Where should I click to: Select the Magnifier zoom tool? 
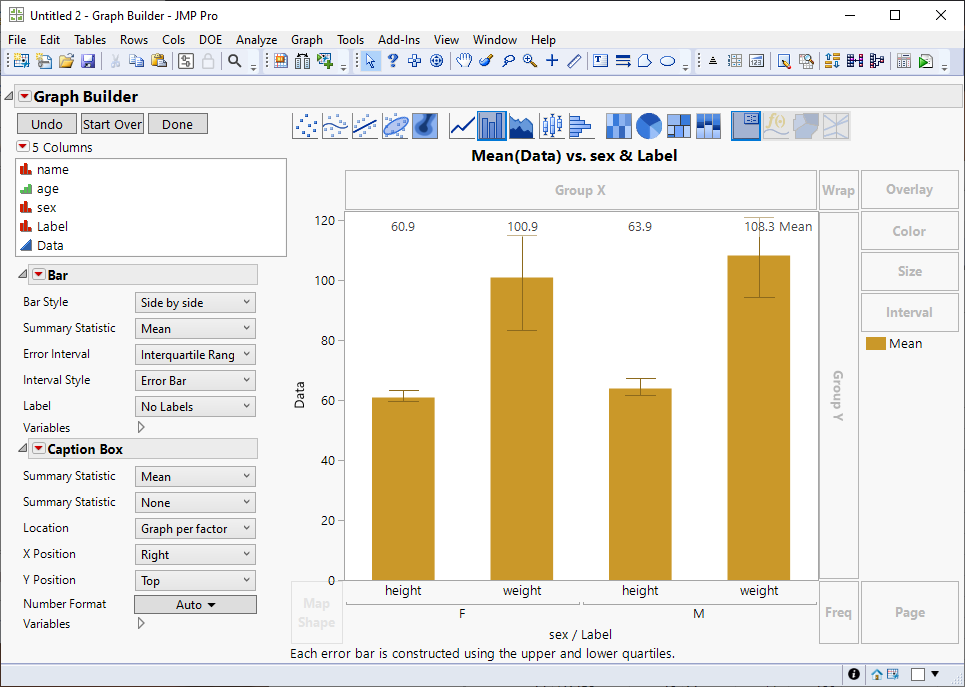click(x=530, y=61)
